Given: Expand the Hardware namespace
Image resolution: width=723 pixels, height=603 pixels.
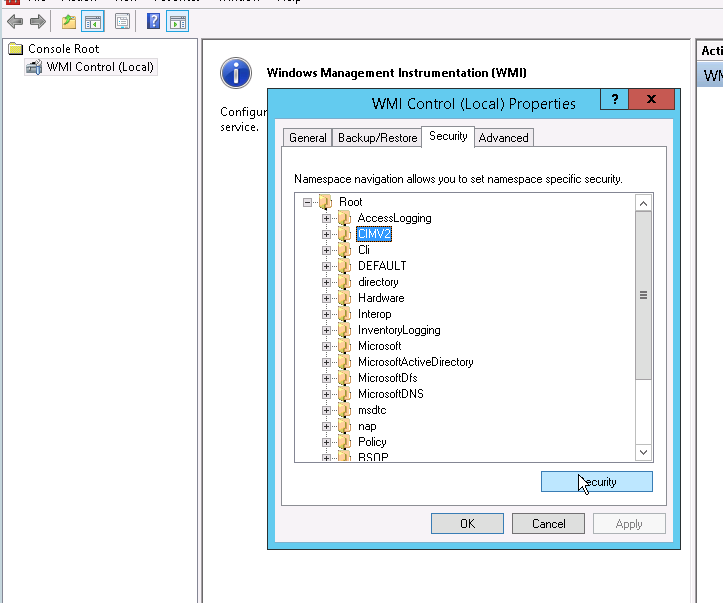Looking at the screenshot, I should pyautogui.click(x=326, y=298).
